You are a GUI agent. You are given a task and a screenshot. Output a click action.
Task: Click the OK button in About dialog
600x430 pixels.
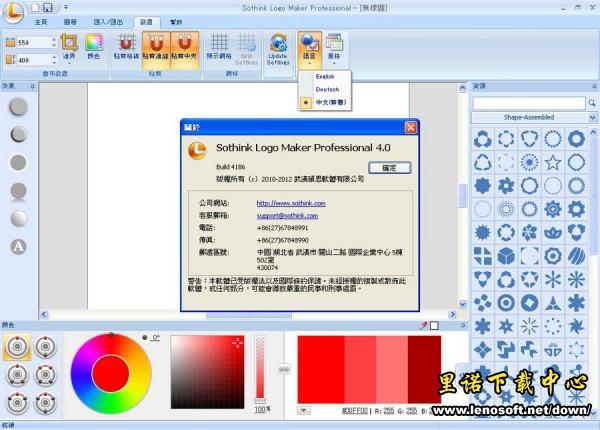click(x=390, y=168)
